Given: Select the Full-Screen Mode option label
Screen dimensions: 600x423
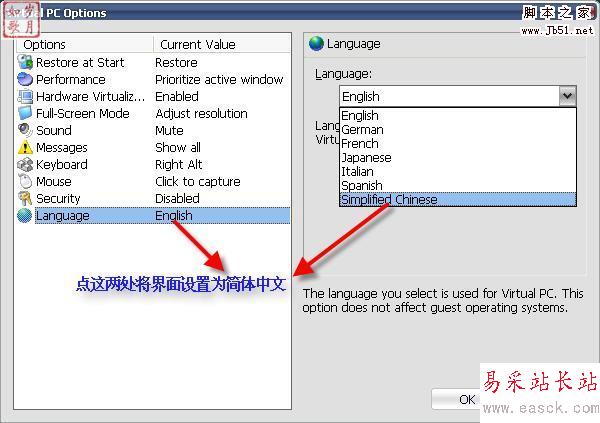Looking at the screenshot, I should pyautogui.click(x=83, y=114).
